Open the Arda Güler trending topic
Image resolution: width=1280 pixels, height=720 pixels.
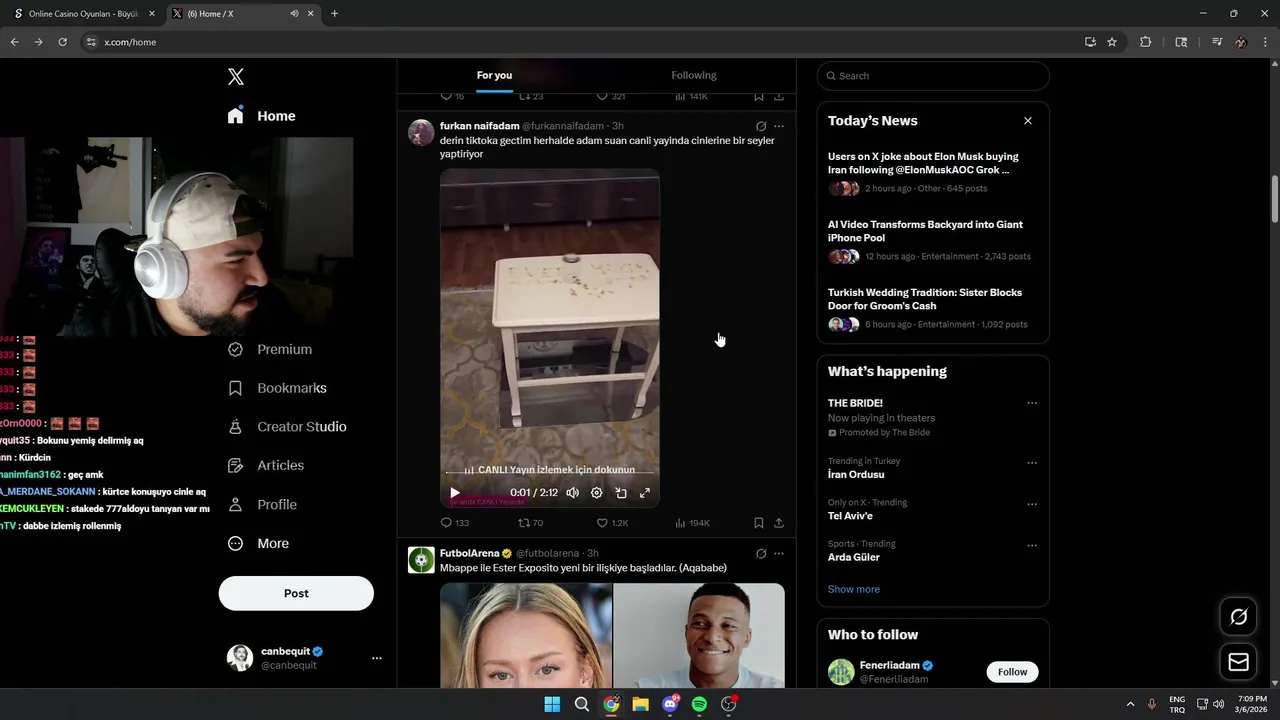click(854, 557)
